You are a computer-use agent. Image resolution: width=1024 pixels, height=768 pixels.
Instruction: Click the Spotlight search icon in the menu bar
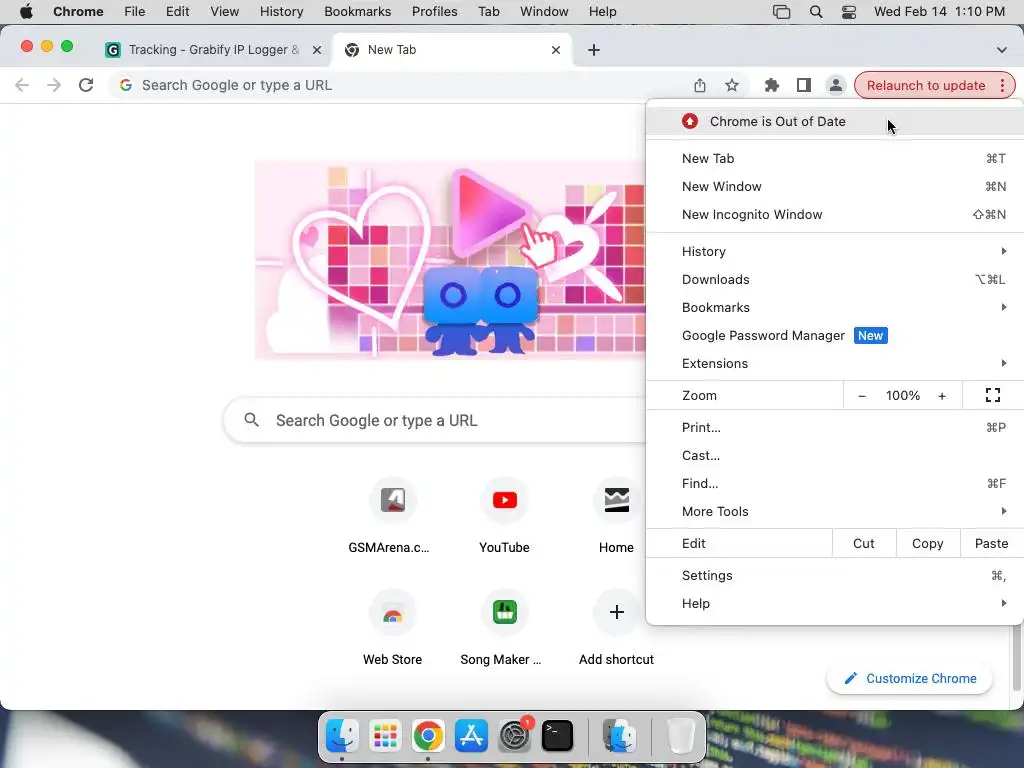click(816, 12)
